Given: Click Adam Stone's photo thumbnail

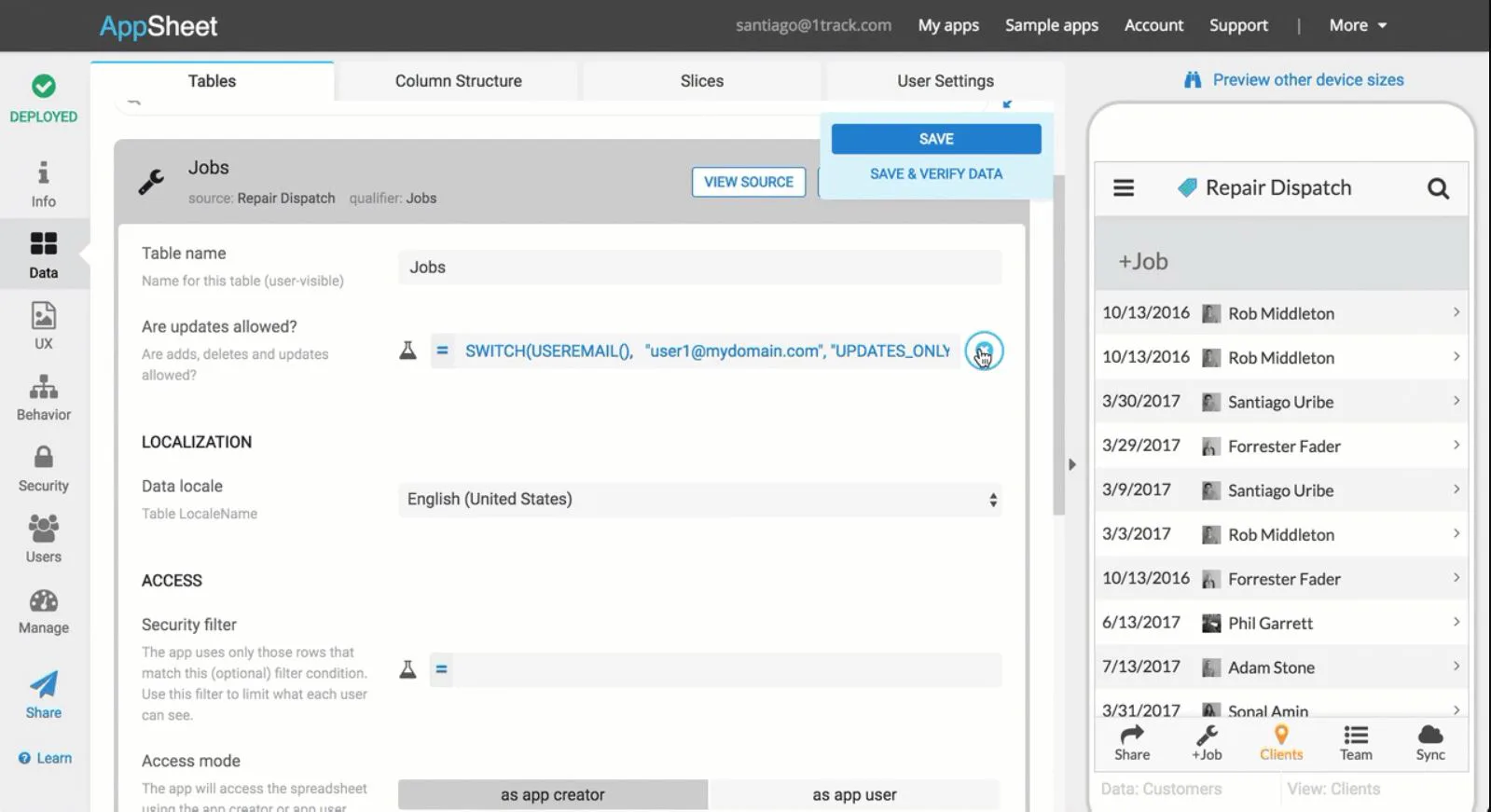Looking at the screenshot, I should click(1211, 667).
